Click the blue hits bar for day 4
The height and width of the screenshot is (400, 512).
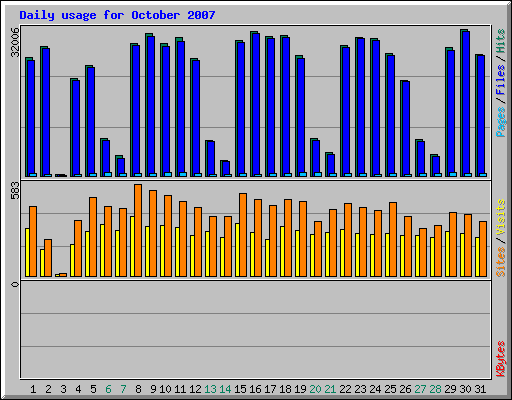tap(76, 127)
